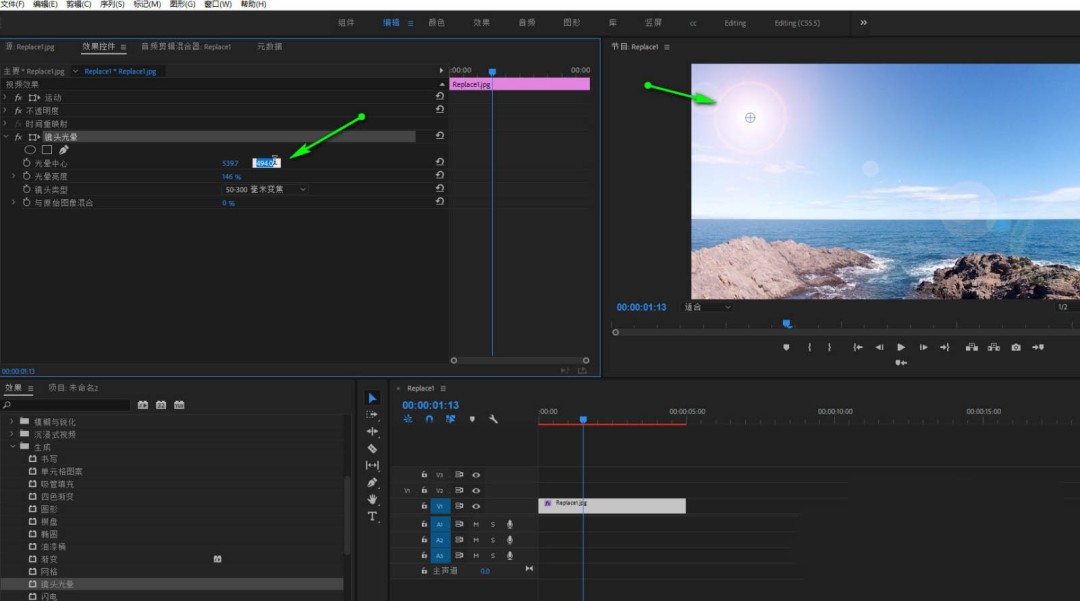Expand the 光晕亮度 parameter

[x=13, y=176]
